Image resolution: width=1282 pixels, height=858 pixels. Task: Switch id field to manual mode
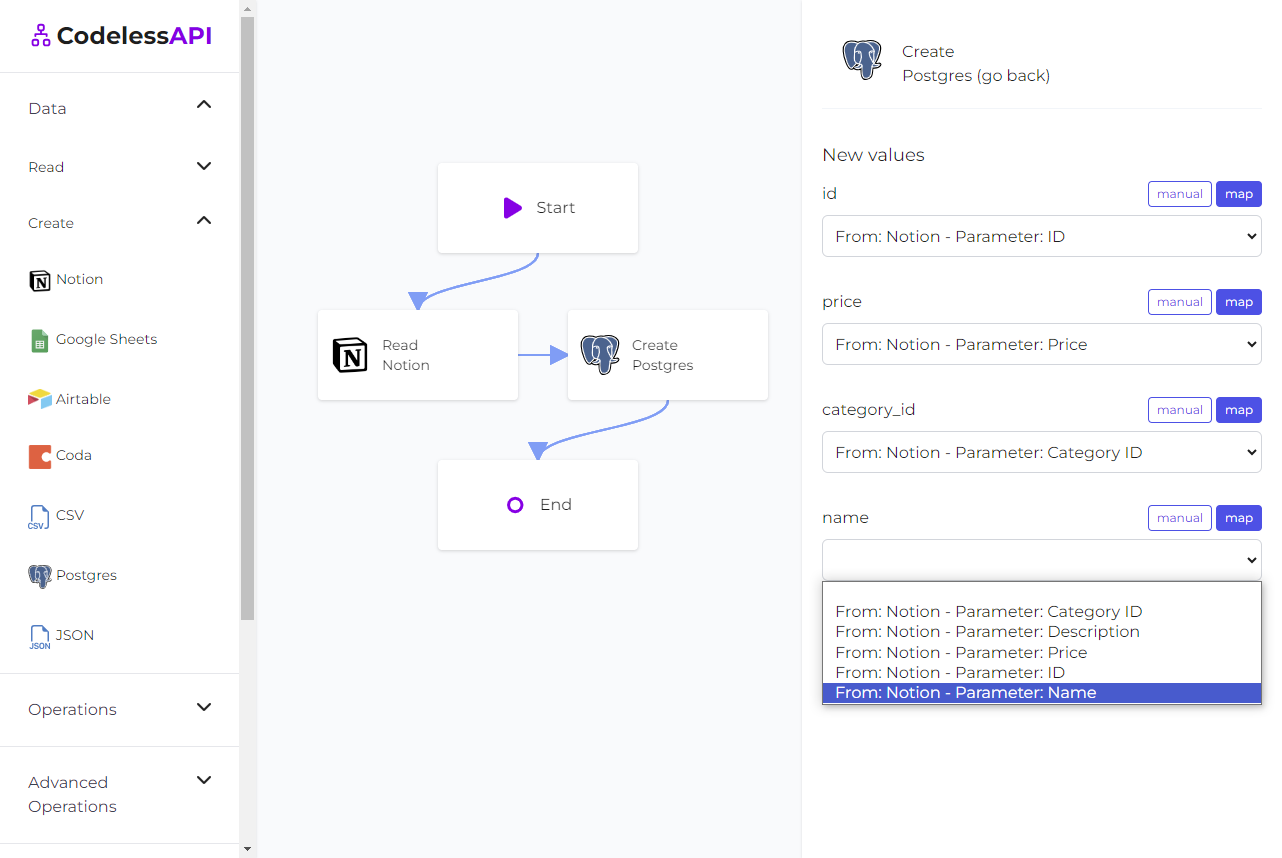(x=1180, y=194)
